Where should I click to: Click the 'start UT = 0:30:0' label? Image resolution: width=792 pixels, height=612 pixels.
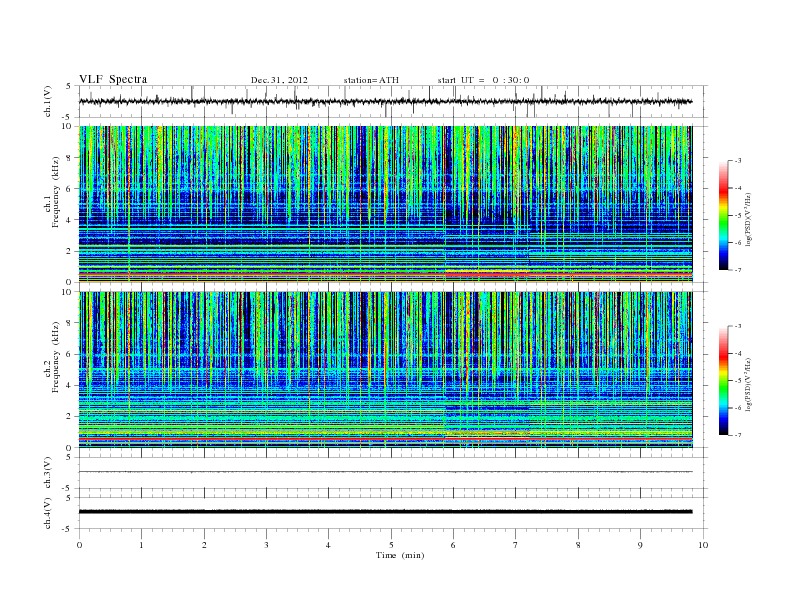pyautogui.click(x=483, y=80)
